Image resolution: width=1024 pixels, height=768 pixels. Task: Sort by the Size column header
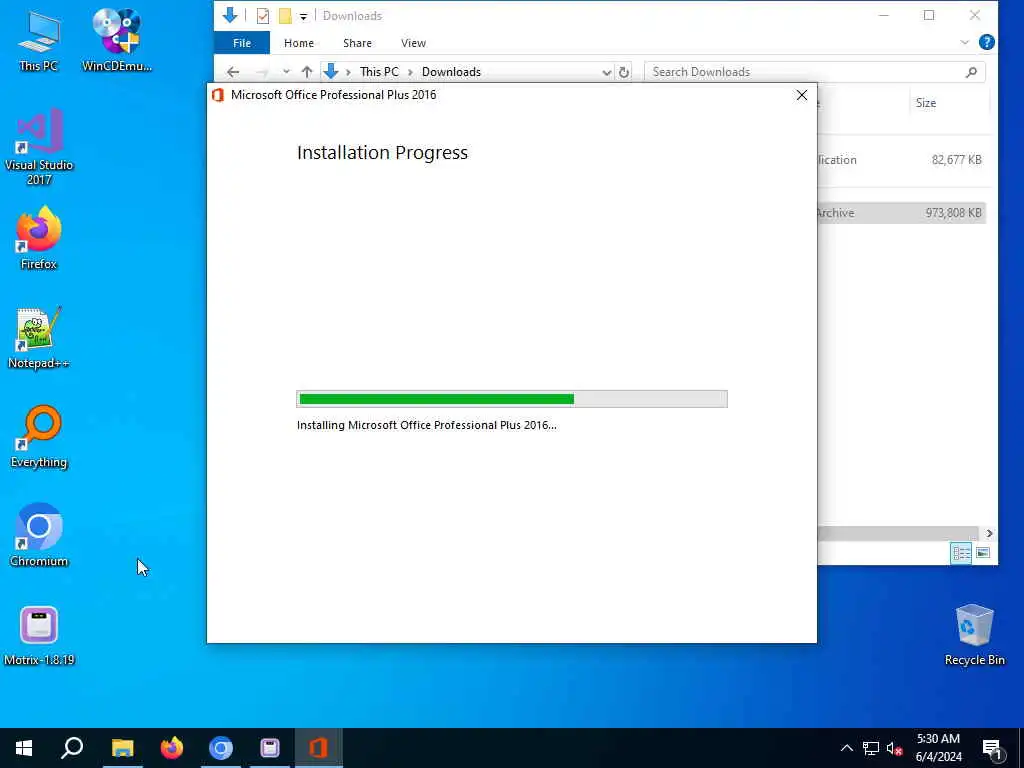[x=950, y=103]
